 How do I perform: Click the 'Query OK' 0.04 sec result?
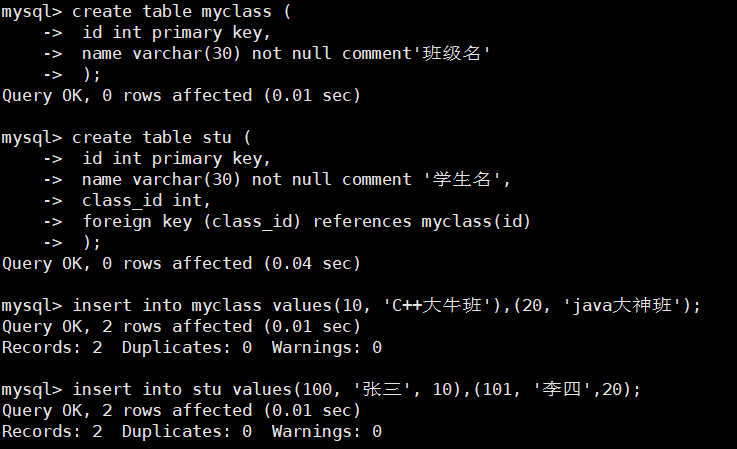click(181, 263)
